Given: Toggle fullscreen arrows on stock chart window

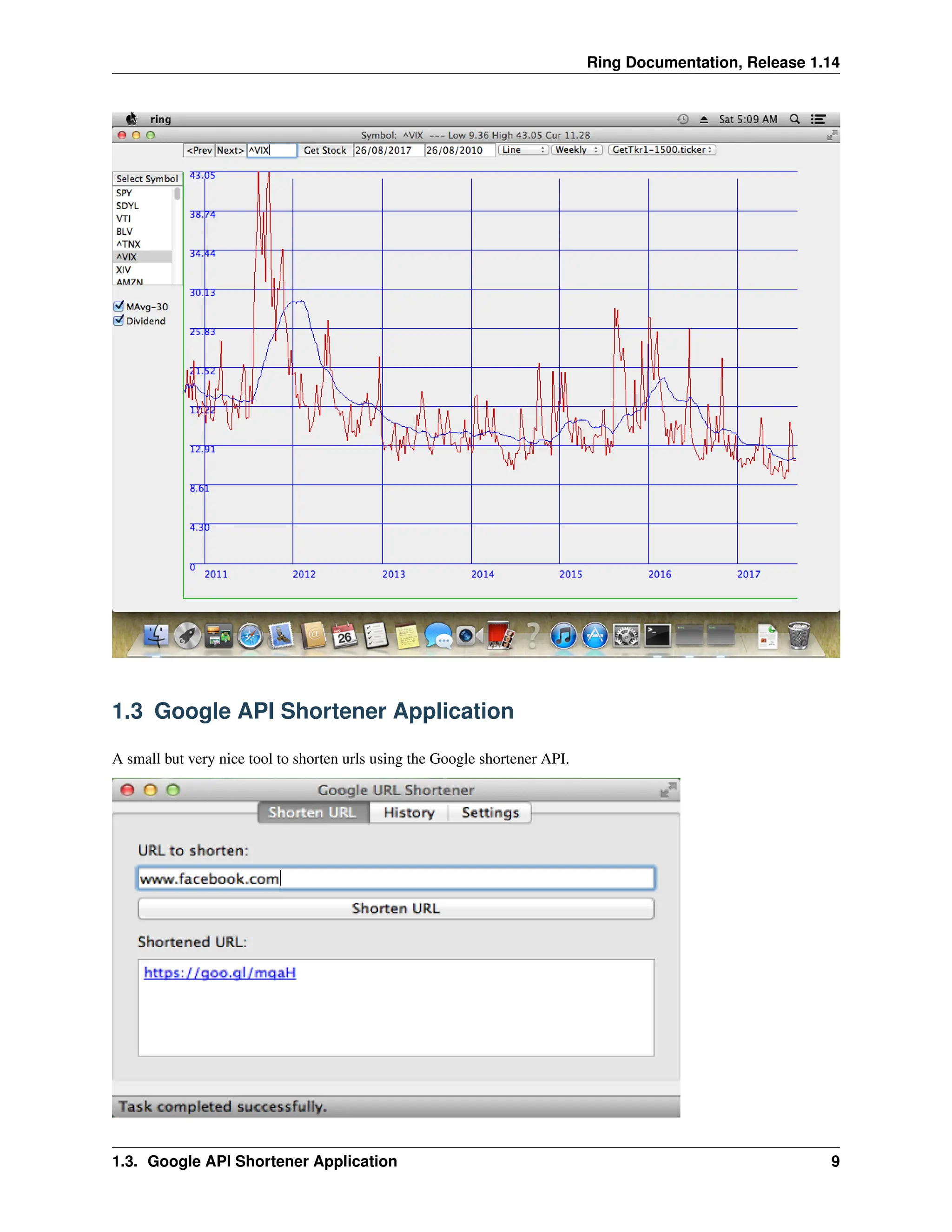Looking at the screenshot, I should click(832, 135).
